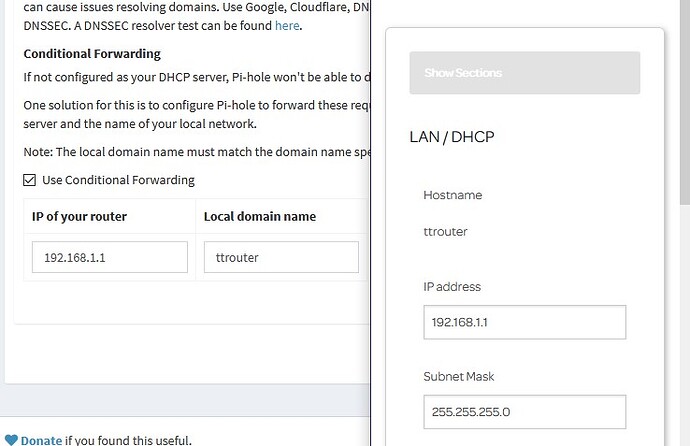Toggle the Use Conditional Forwarding checkbox
Image resolution: width=690 pixels, height=446 pixels.
click(30, 180)
